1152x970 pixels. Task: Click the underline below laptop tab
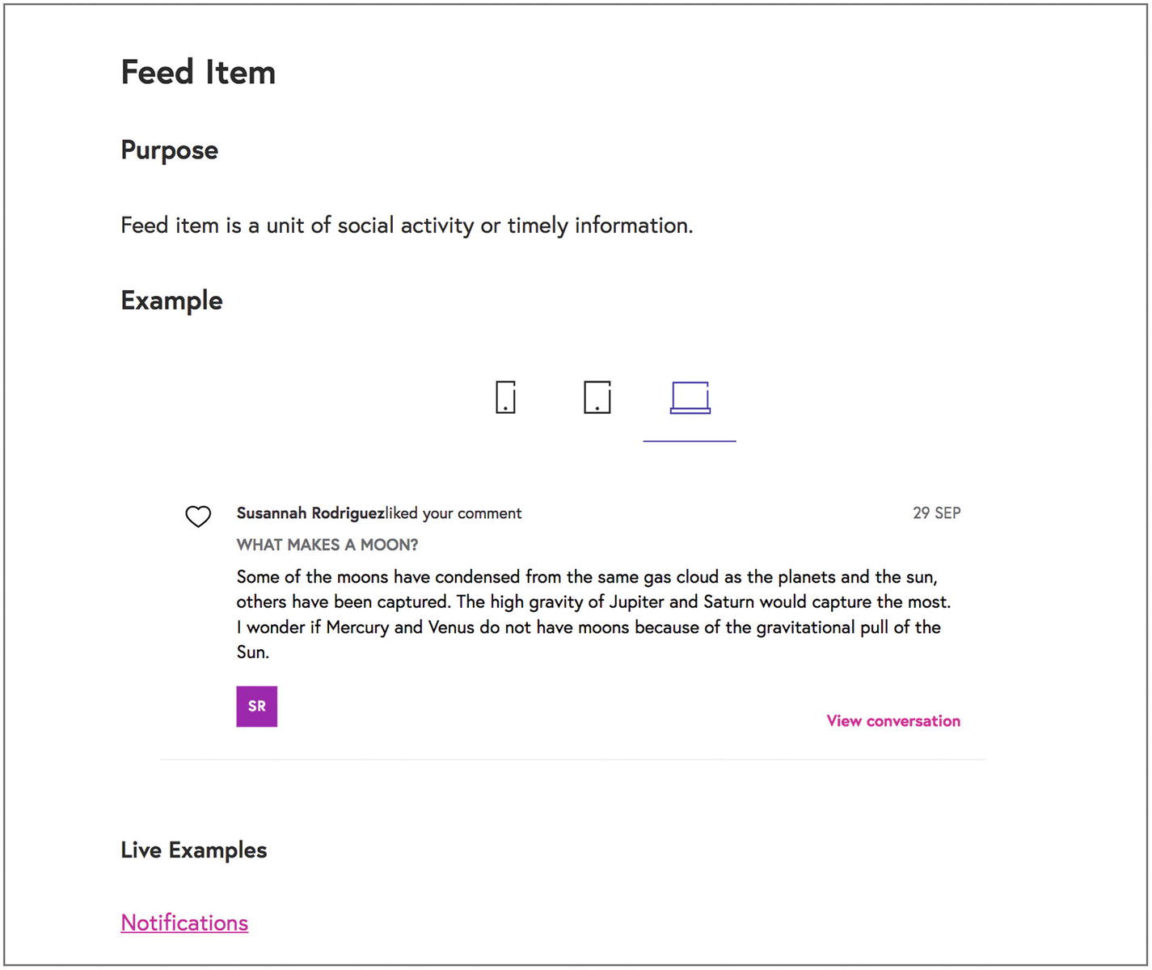tap(689, 441)
